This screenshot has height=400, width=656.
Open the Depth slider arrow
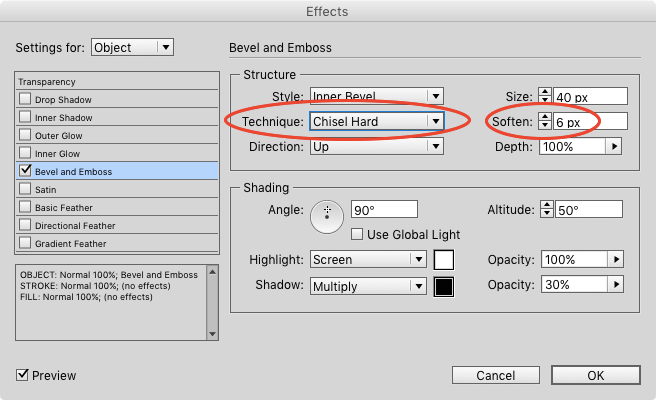click(614, 146)
